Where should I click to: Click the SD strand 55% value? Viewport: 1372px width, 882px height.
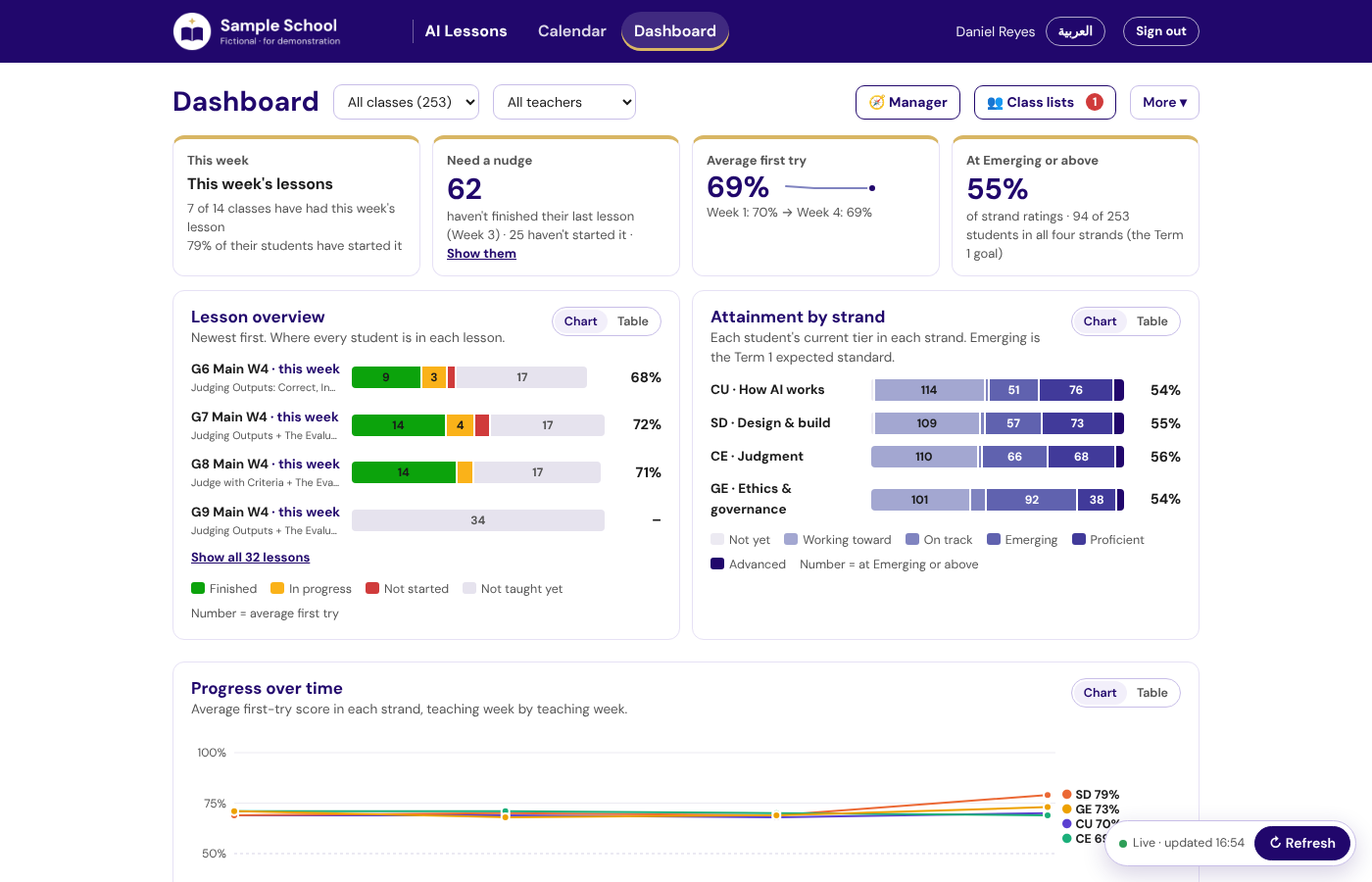1165,423
